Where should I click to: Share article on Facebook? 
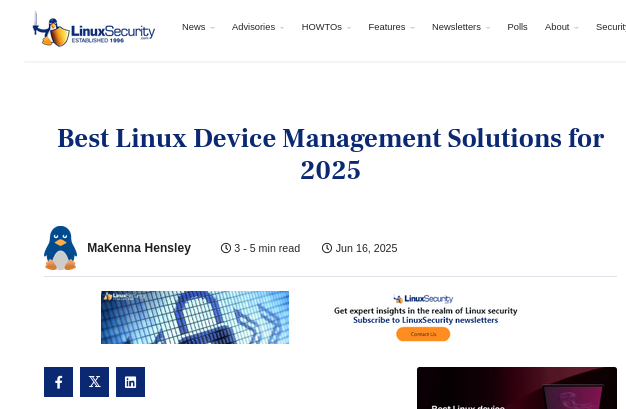(58, 382)
